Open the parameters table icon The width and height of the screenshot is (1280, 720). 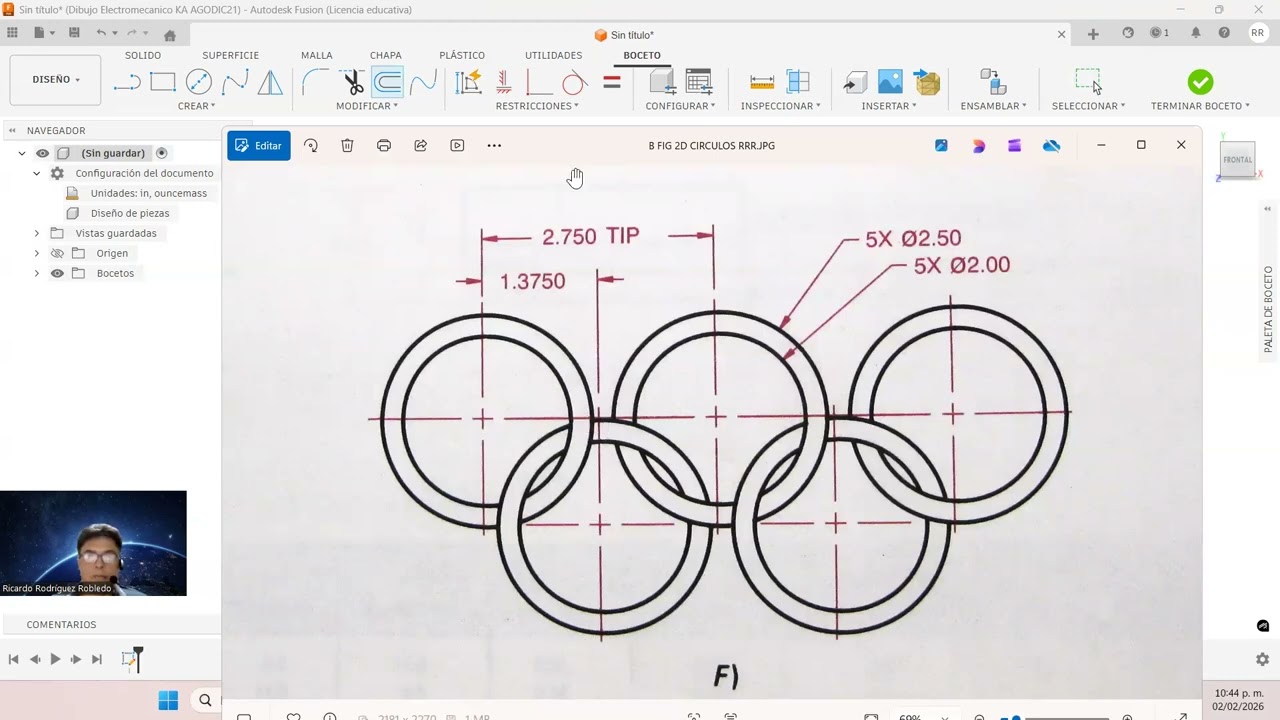[x=699, y=82]
